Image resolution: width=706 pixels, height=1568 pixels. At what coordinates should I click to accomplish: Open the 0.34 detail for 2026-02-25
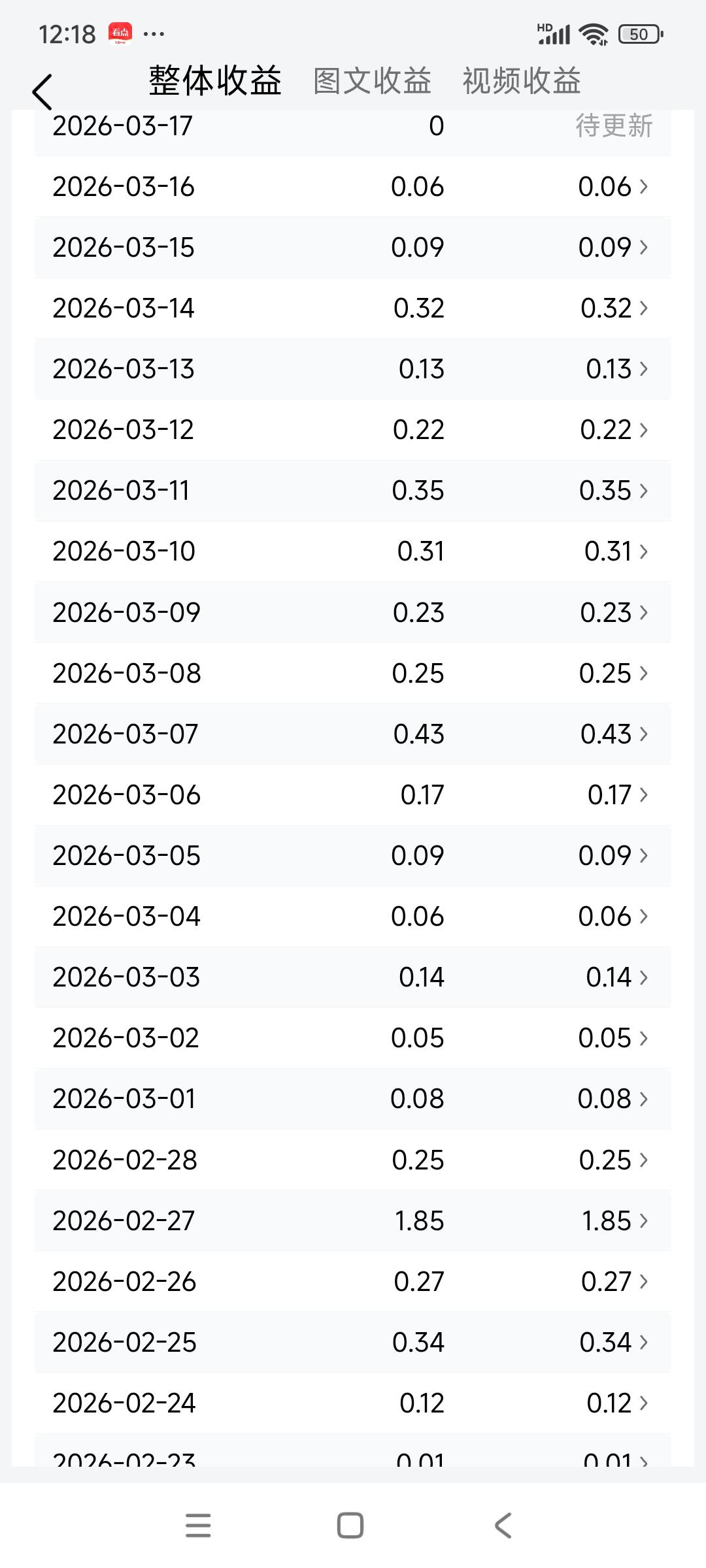[x=605, y=1342]
